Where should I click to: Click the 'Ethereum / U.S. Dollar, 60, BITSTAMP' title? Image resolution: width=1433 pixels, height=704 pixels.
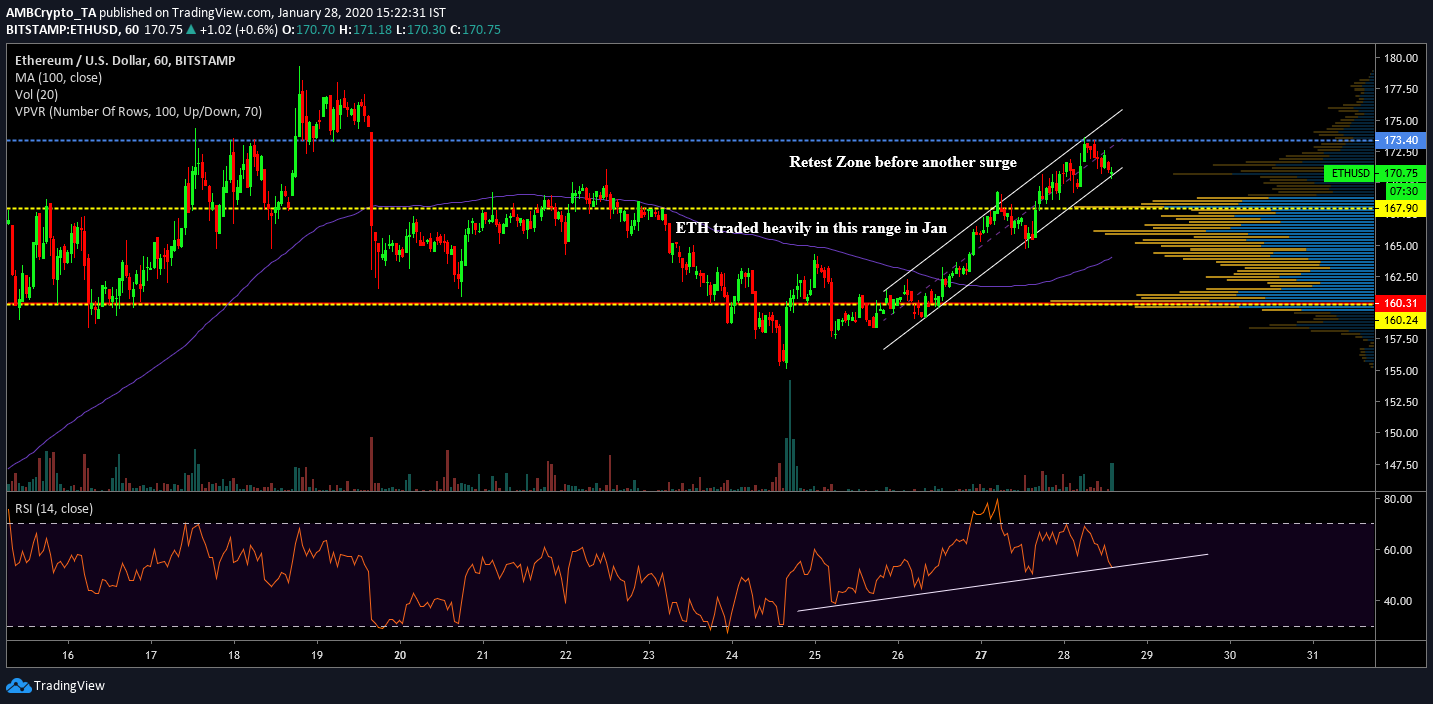coord(127,60)
